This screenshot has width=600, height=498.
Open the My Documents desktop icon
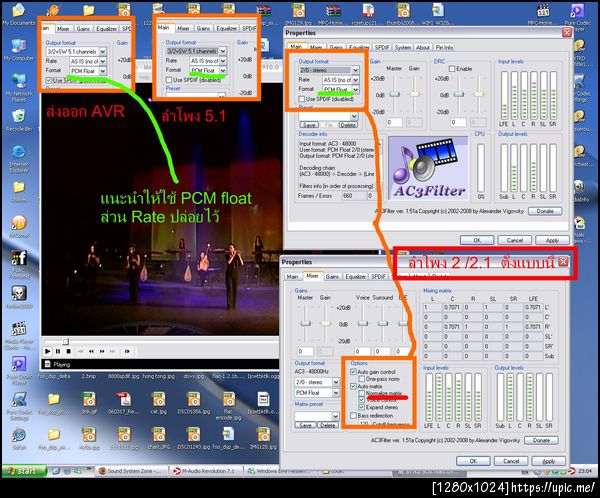pos(18,15)
